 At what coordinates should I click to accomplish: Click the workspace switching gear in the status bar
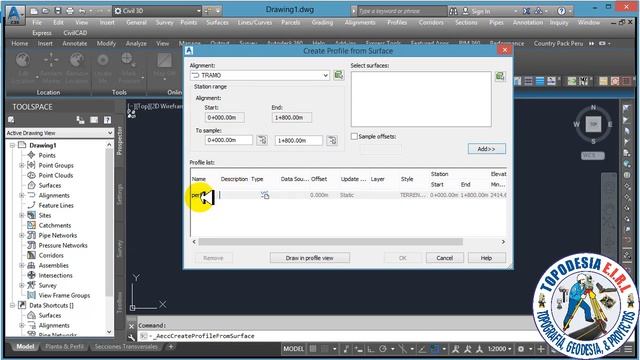pyautogui.click(x=521, y=349)
